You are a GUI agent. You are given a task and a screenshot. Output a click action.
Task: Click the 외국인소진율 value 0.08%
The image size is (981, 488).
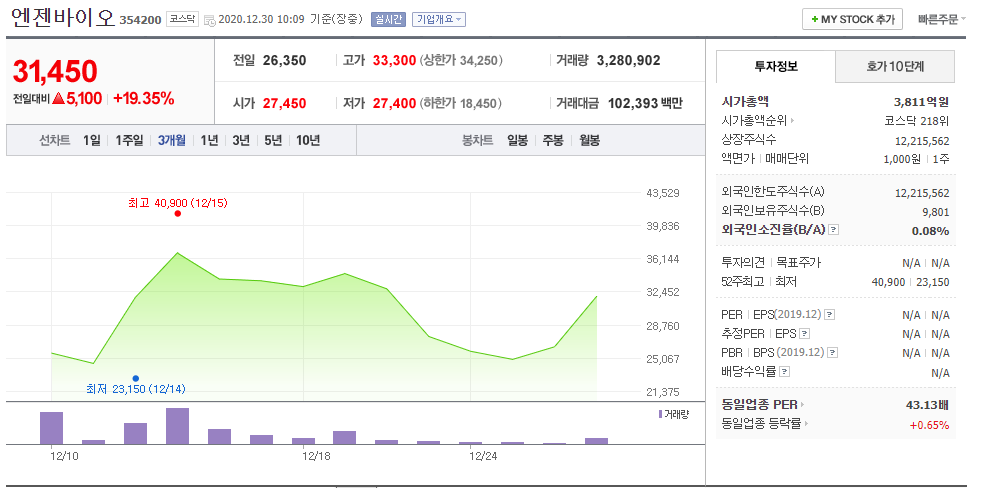930,231
